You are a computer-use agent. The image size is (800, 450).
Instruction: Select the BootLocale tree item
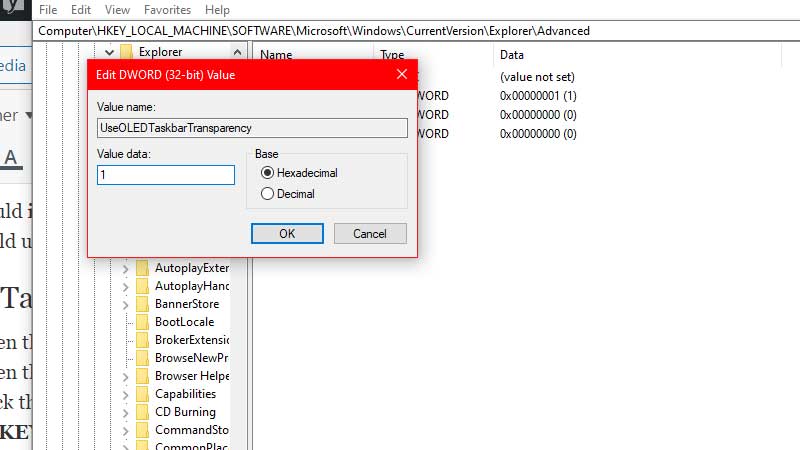(x=185, y=322)
